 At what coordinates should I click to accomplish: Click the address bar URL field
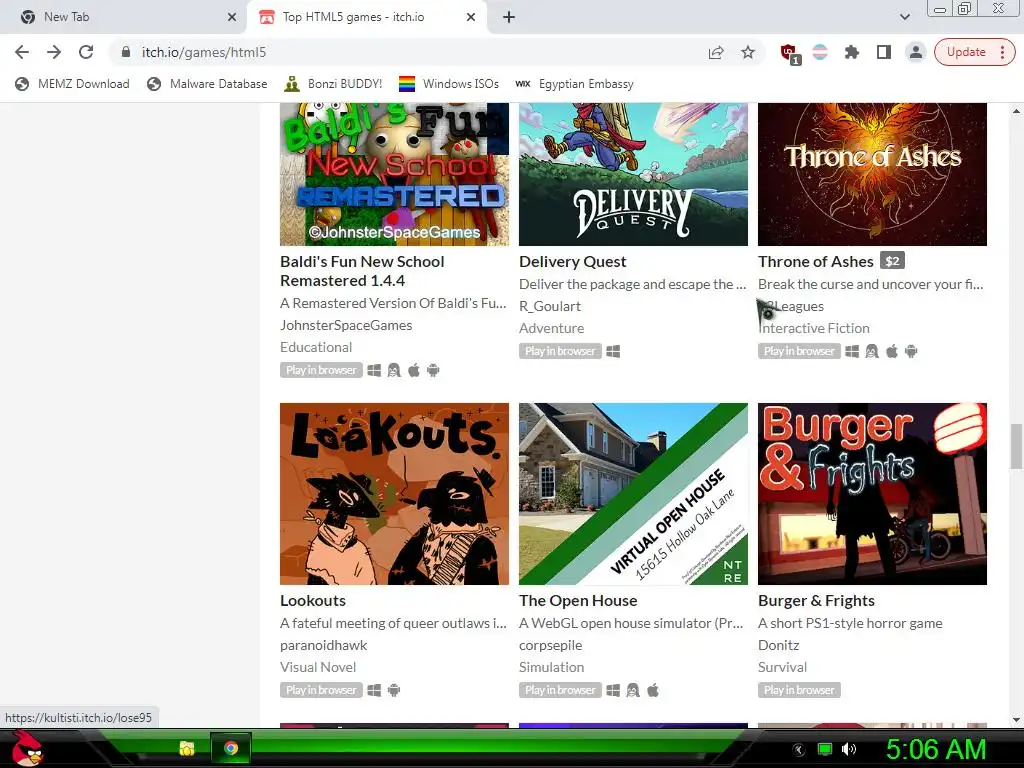click(405, 52)
